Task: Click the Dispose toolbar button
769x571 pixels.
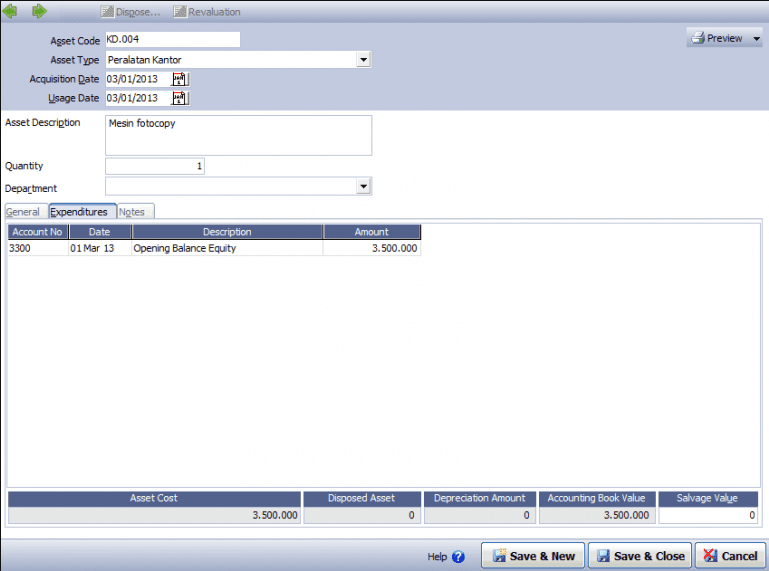Action: (131, 12)
